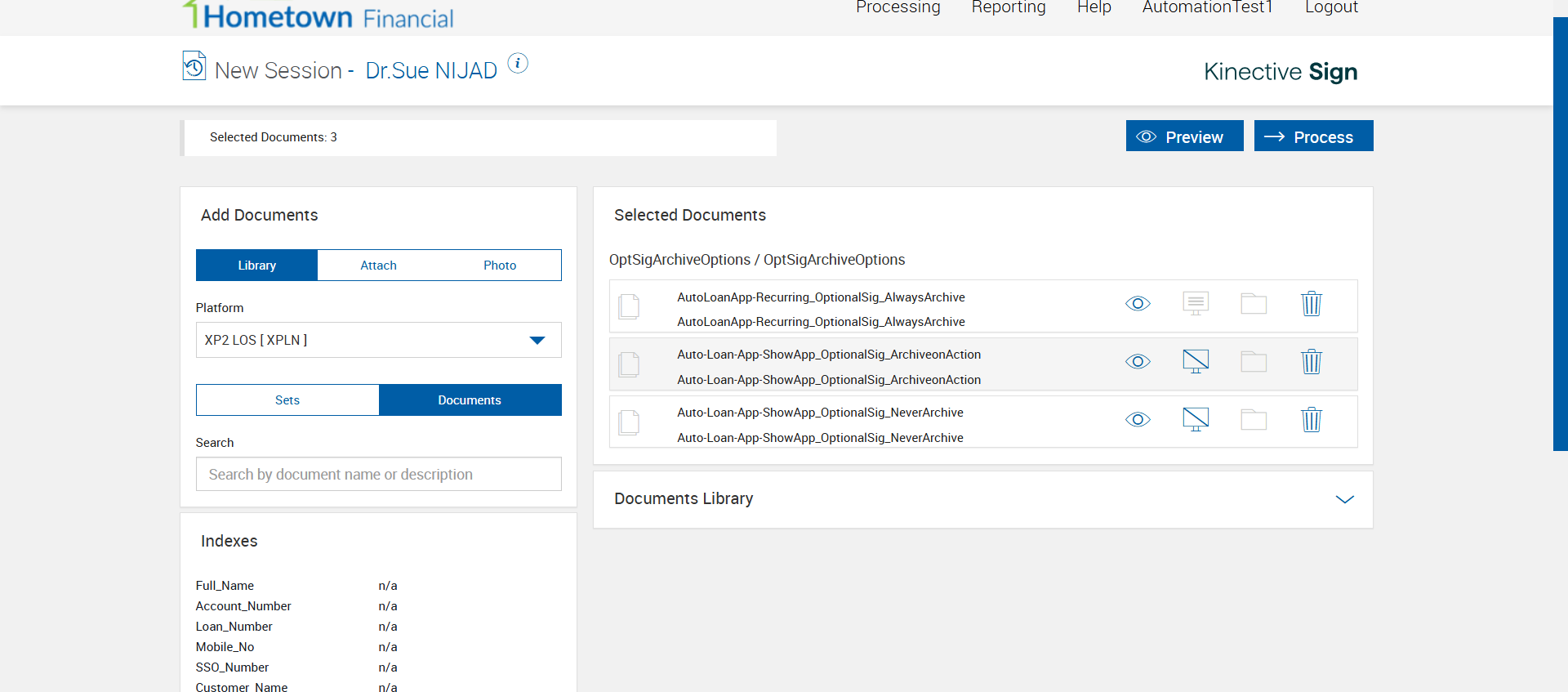
Task: Click document page icon for ArchiveonAction row
Action: coord(629,364)
